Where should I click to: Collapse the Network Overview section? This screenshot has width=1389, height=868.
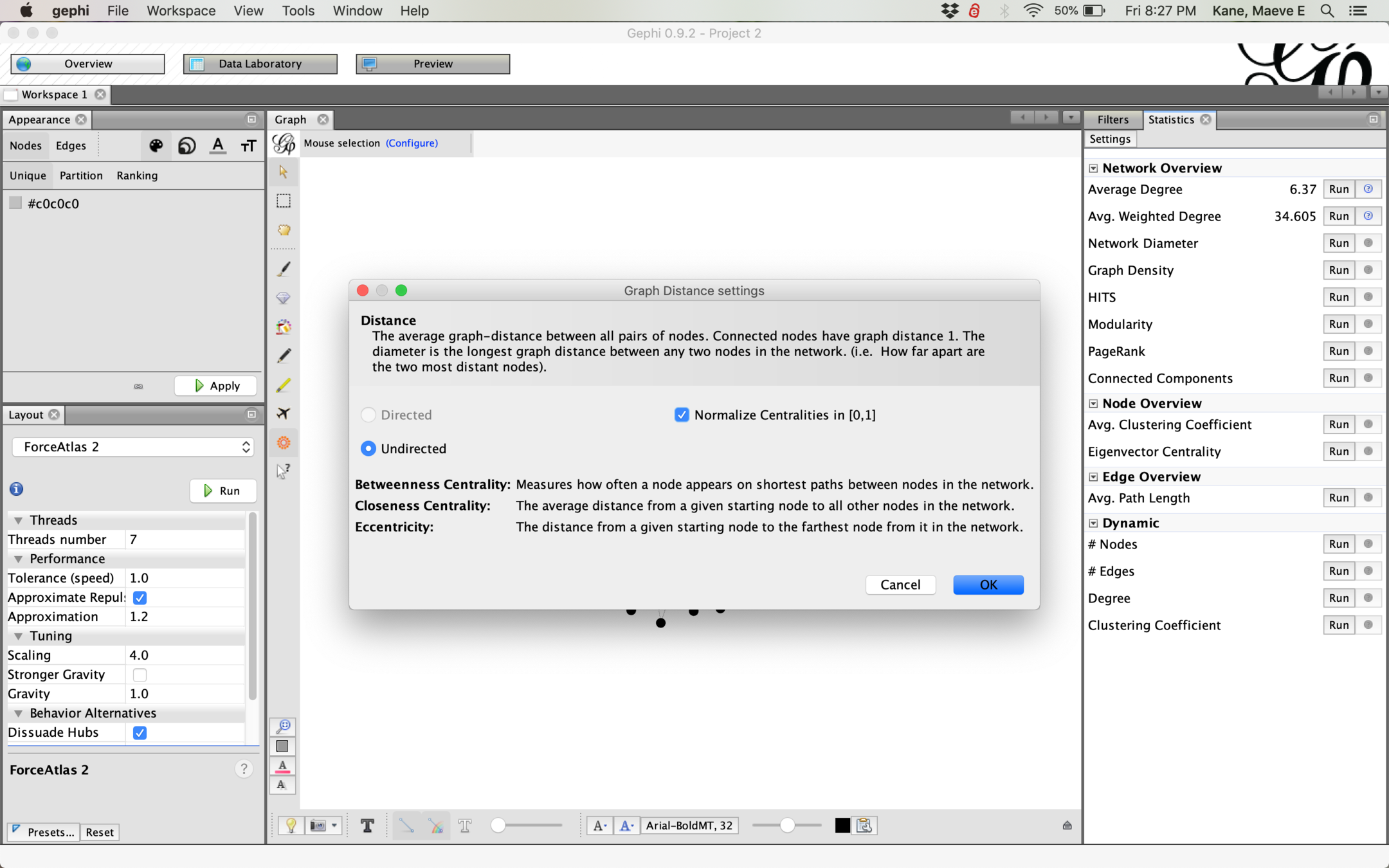point(1093,168)
